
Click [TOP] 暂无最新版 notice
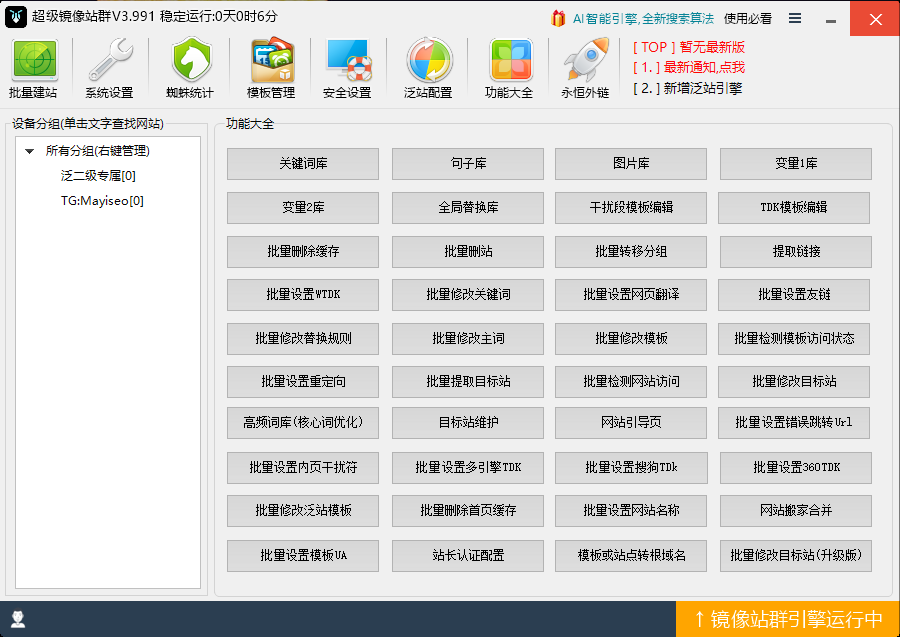pos(689,47)
